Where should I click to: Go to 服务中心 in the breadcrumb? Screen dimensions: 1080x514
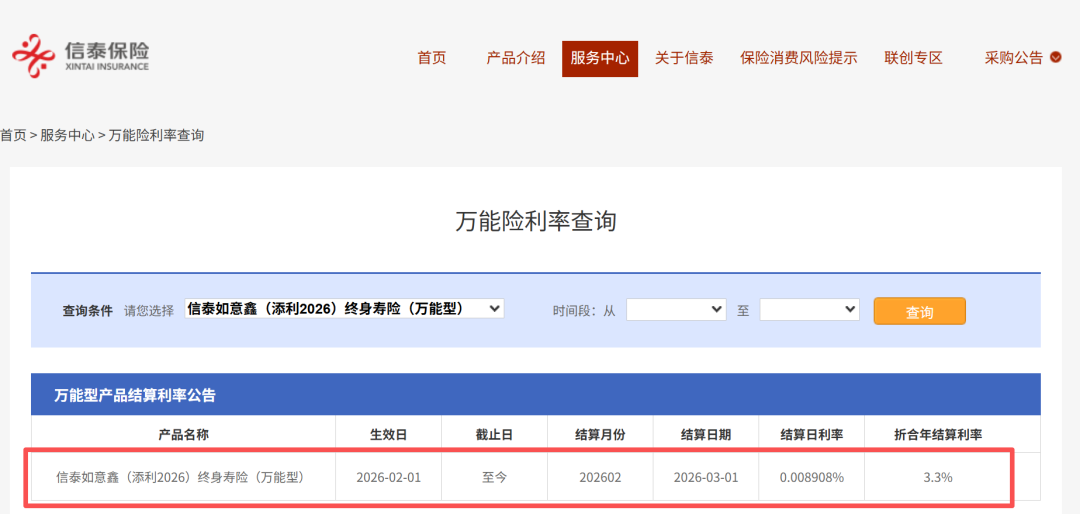click(67, 135)
